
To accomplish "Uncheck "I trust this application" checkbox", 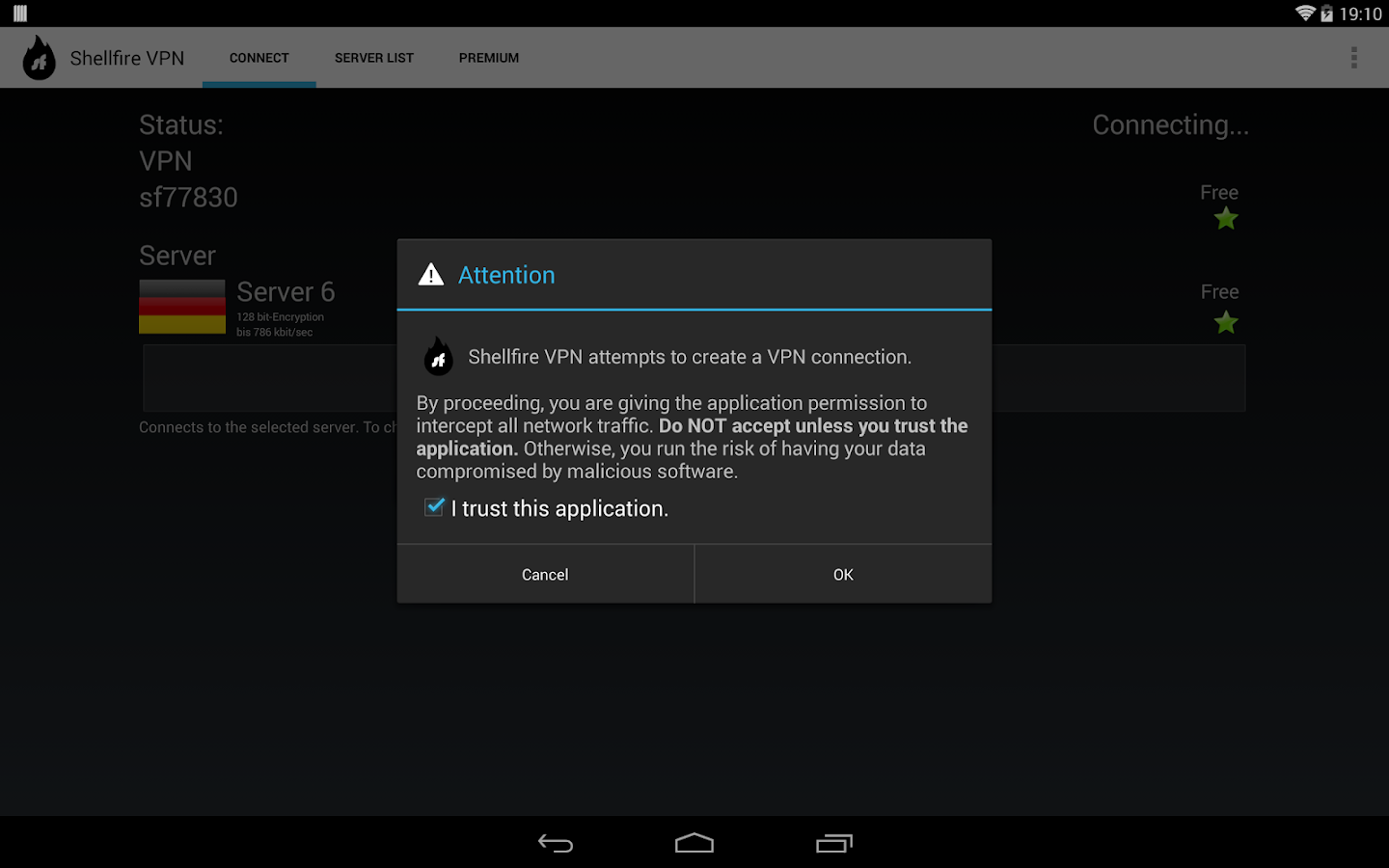I will [x=435, y=507].
